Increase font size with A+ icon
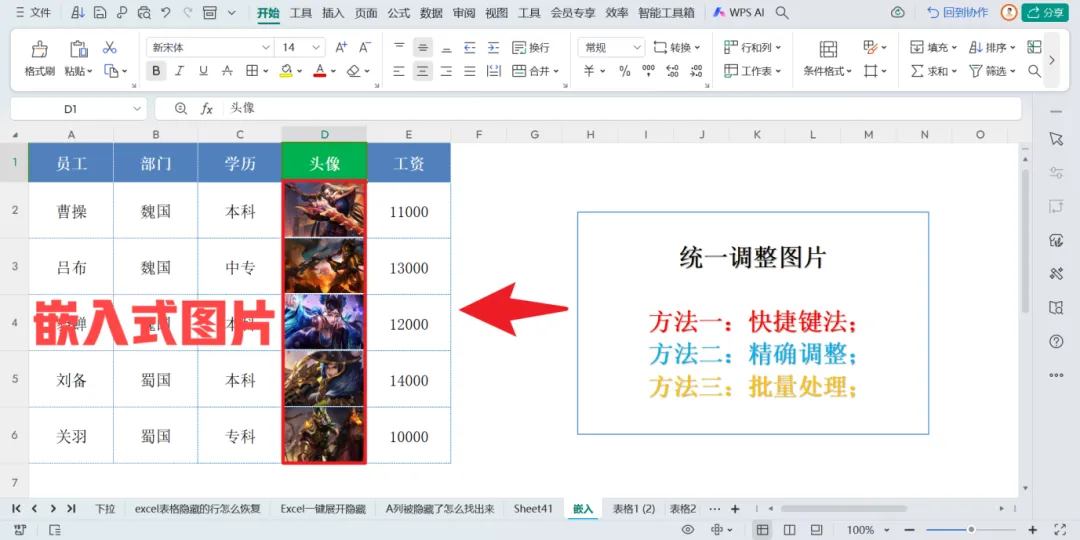 (341, 48)
